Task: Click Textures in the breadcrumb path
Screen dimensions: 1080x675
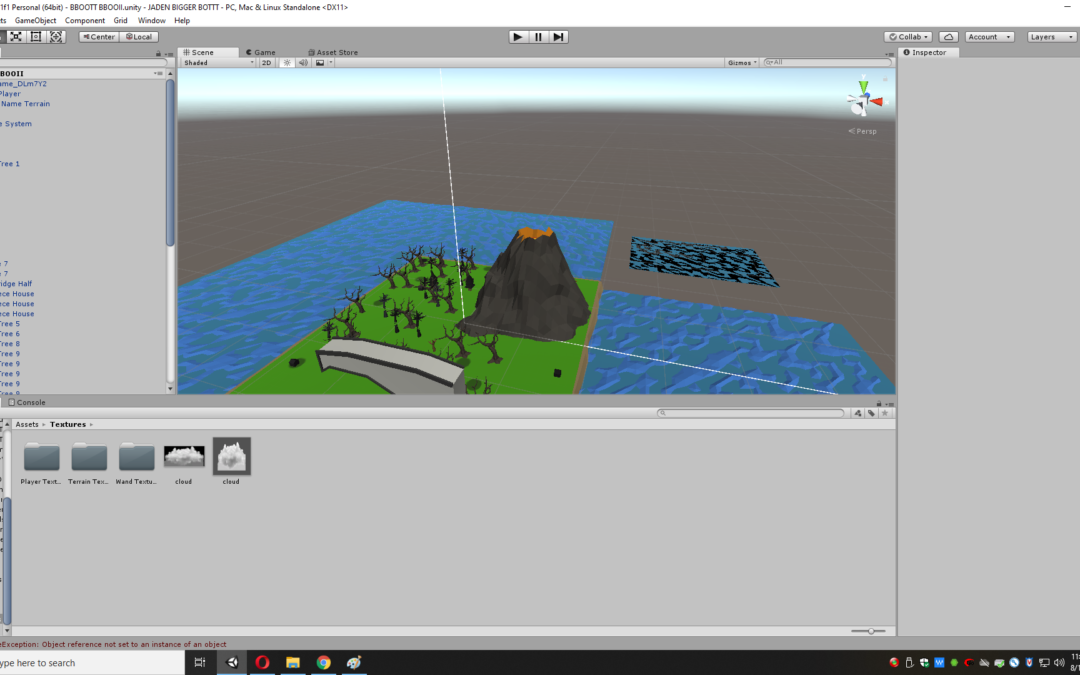Action: coord(68,424)
